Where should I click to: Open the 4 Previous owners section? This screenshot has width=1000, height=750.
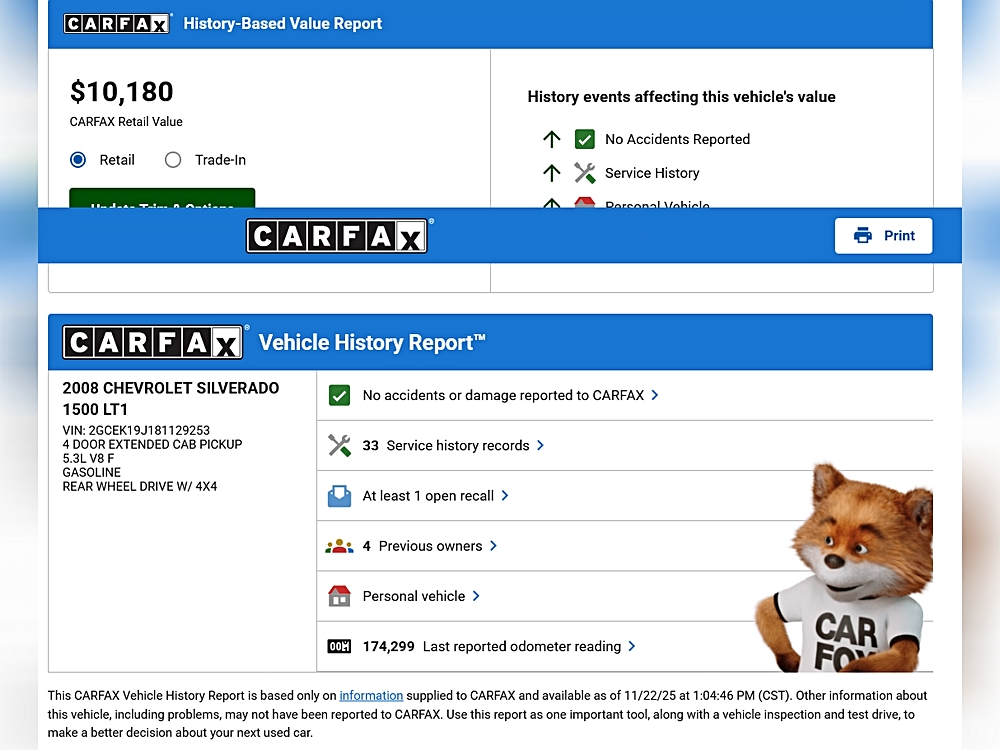493,546
